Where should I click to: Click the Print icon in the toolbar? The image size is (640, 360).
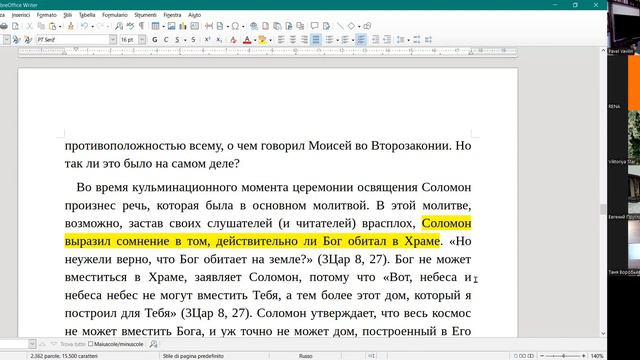click(4, 26)
